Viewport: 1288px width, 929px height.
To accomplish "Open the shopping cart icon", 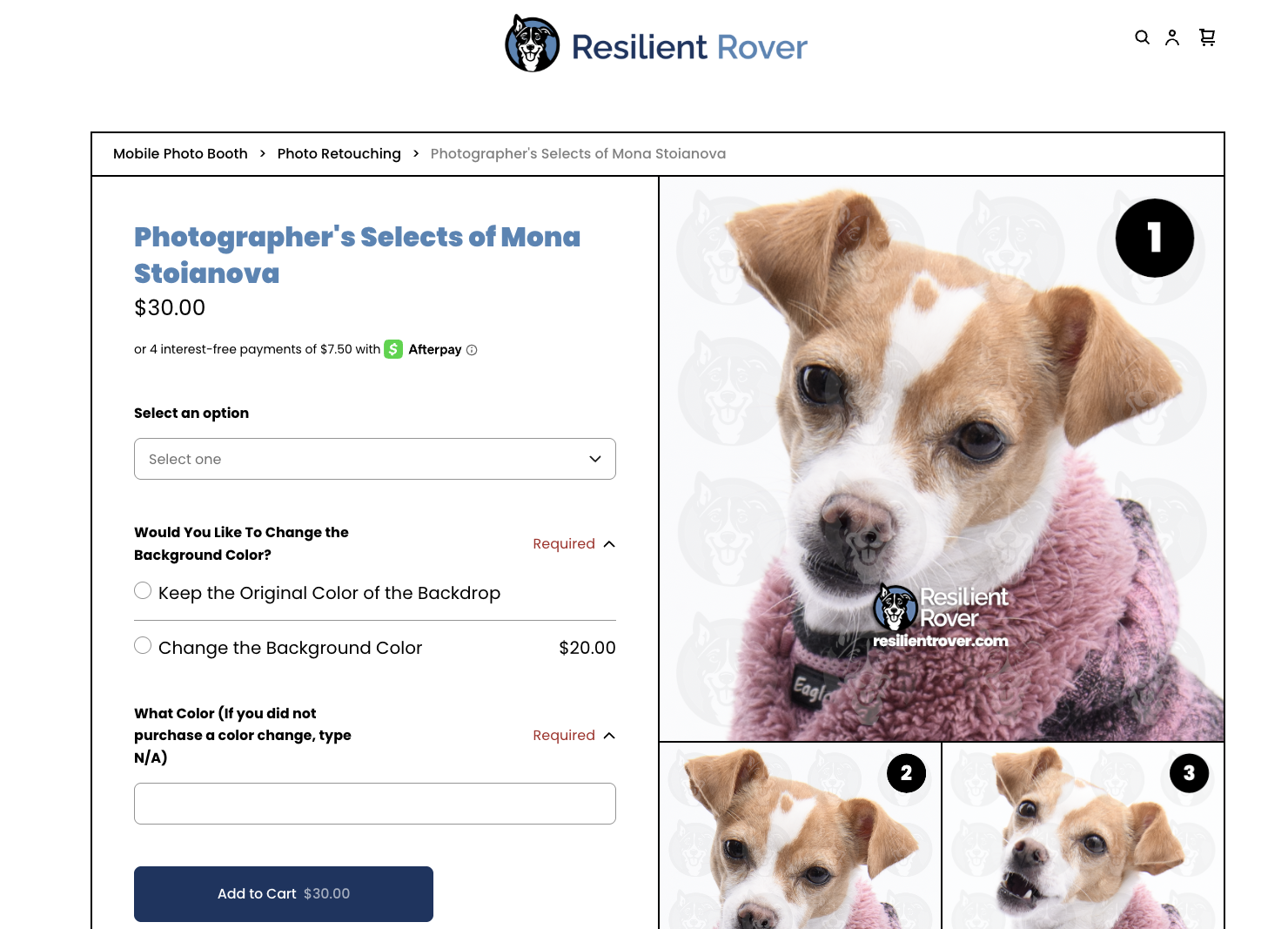I will [x=1207, y=37].
